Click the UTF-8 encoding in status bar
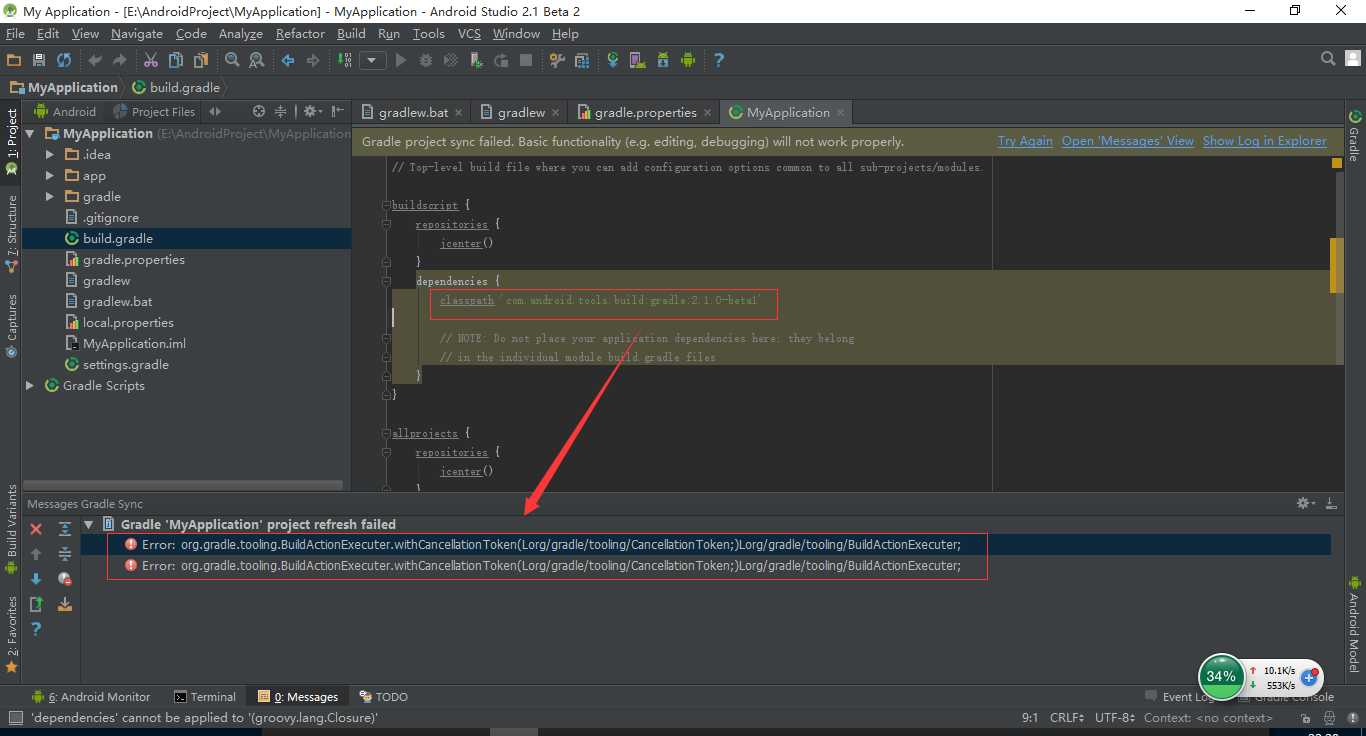Image resolution: width=1366 pixels, height=736 pixels. pos(1115,718)
